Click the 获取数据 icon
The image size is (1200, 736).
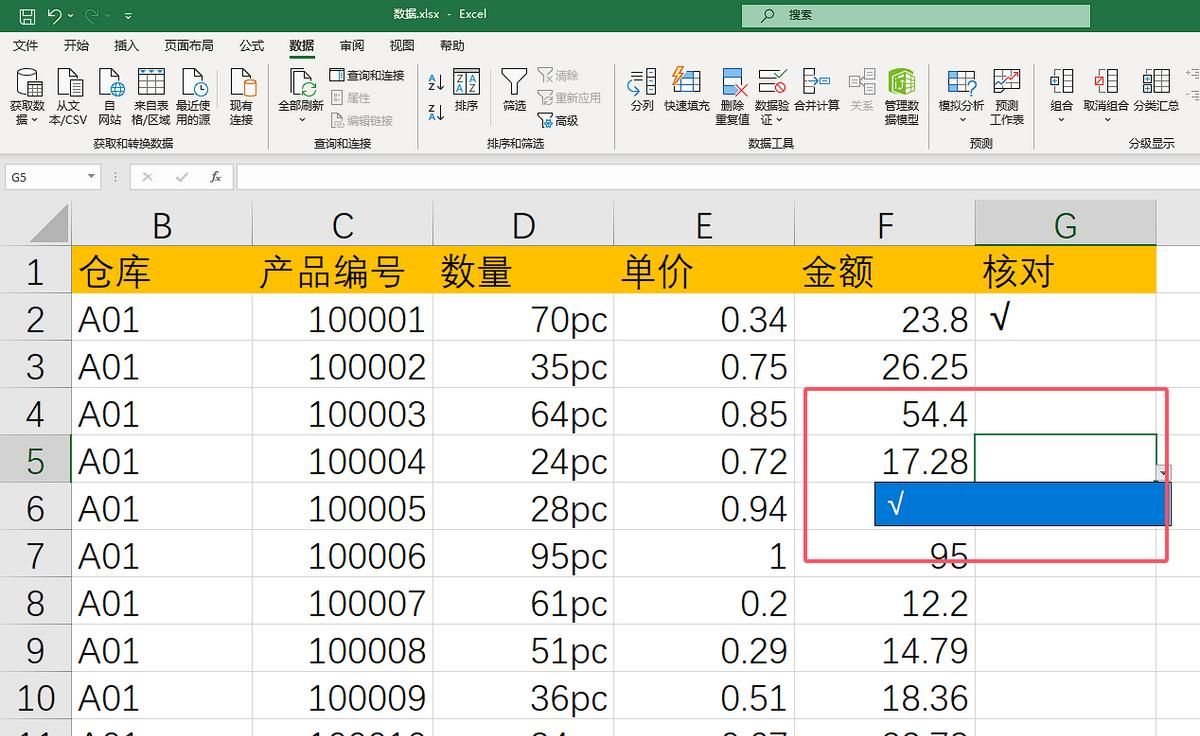coord(27,96)
